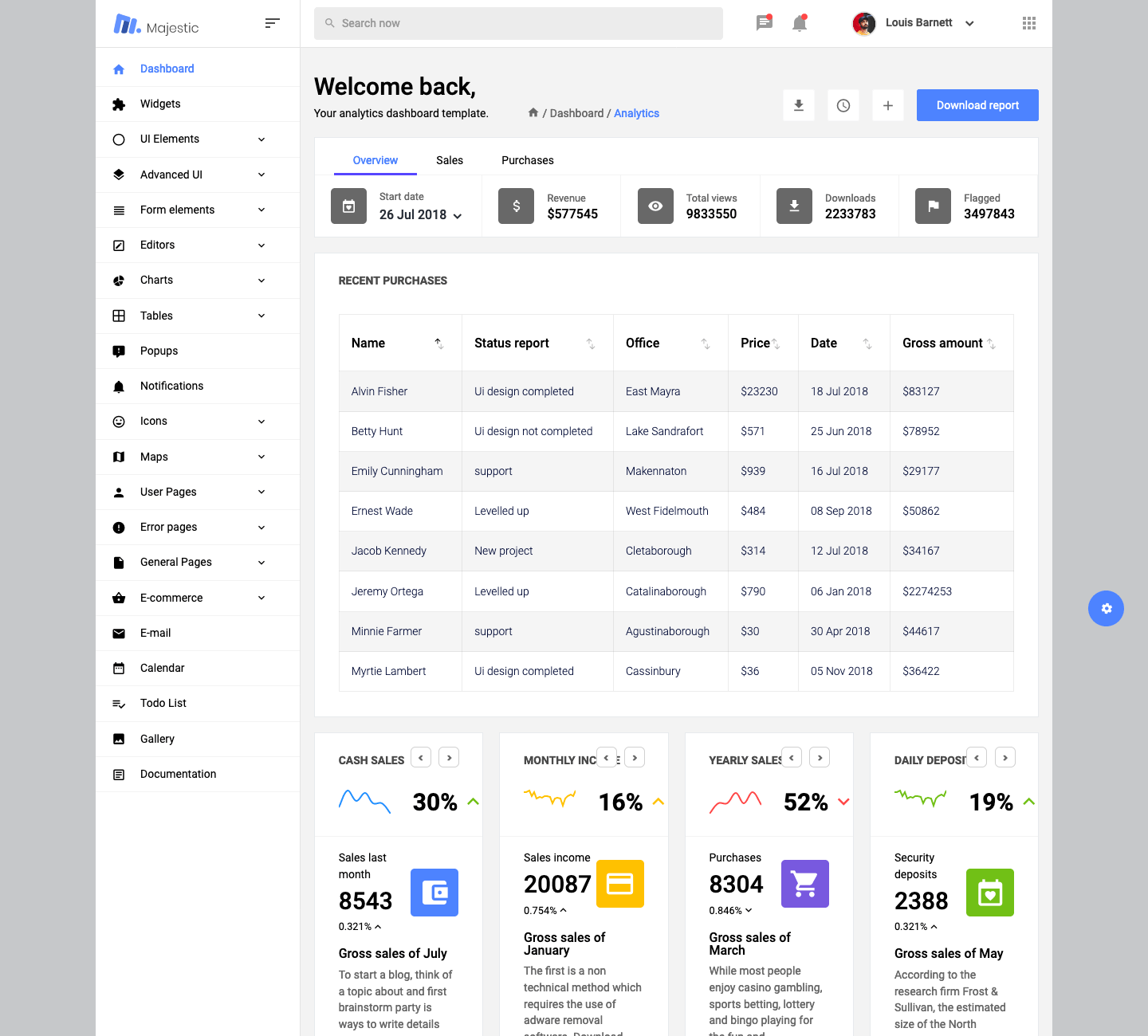Go to next Cash Sales slide
Image resolution: width=1148 pixels, height=1036 pixels.
(449, 757)
